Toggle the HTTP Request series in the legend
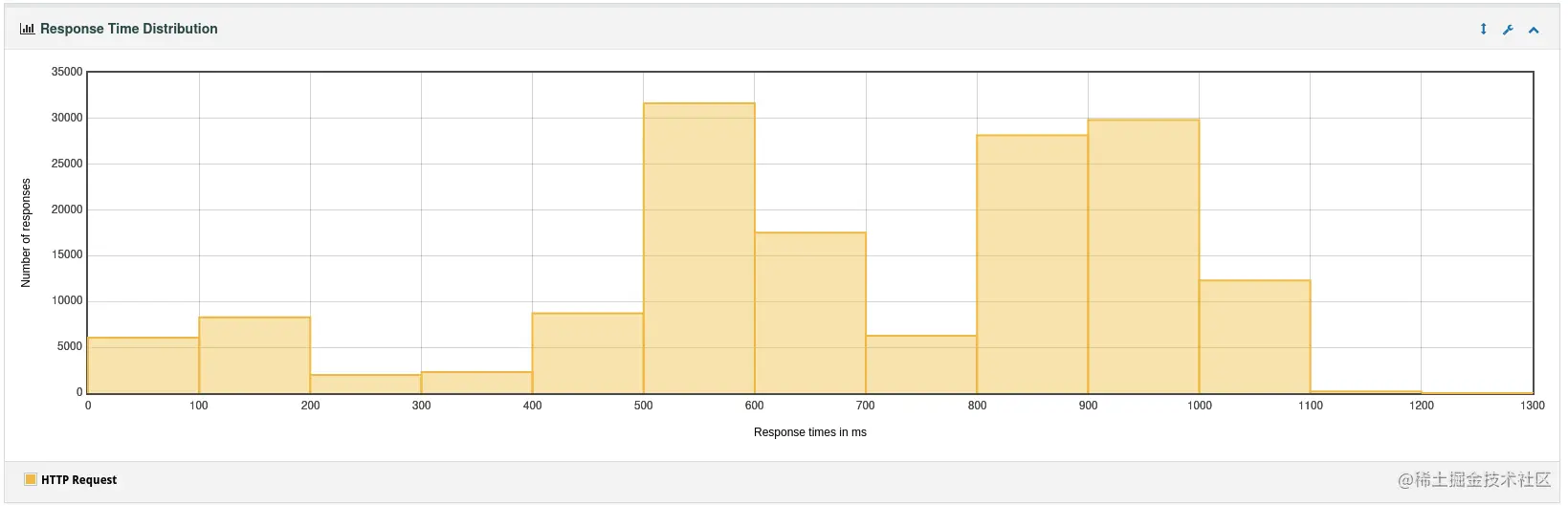The width and height of the screenshot is (1568, 506). (71, 480)
